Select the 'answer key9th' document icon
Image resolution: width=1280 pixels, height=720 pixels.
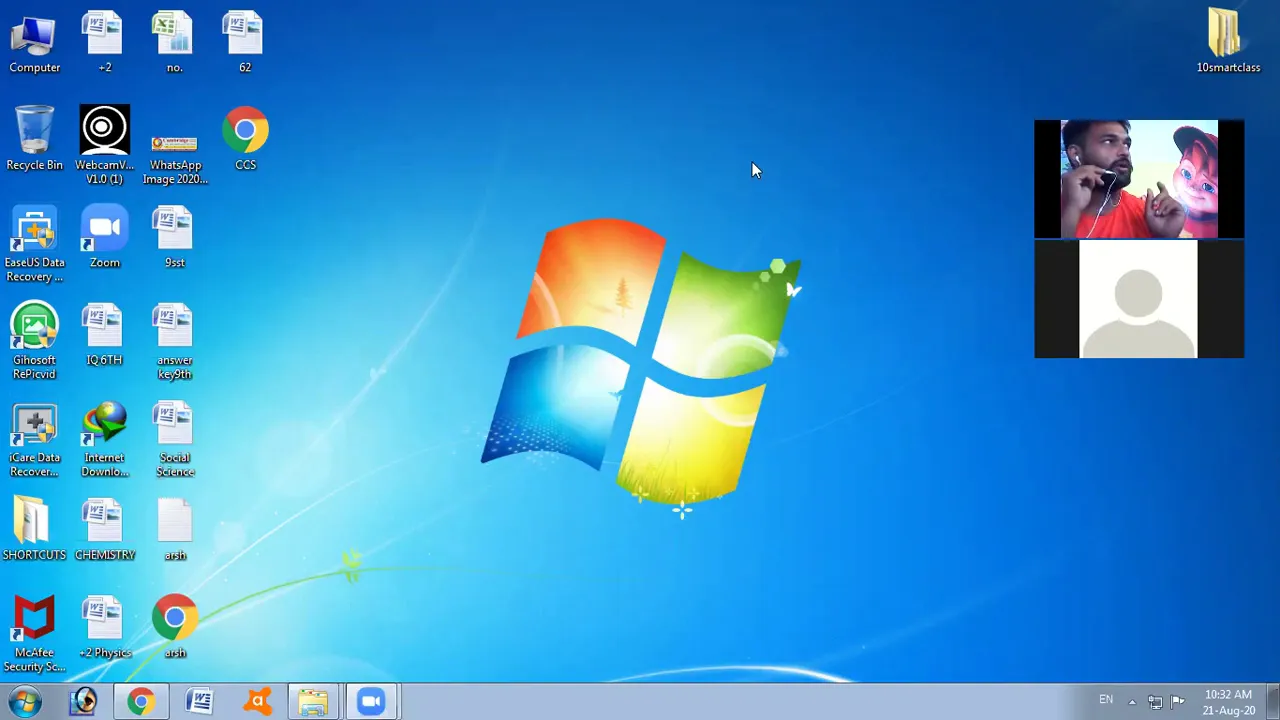pos(174,342)
